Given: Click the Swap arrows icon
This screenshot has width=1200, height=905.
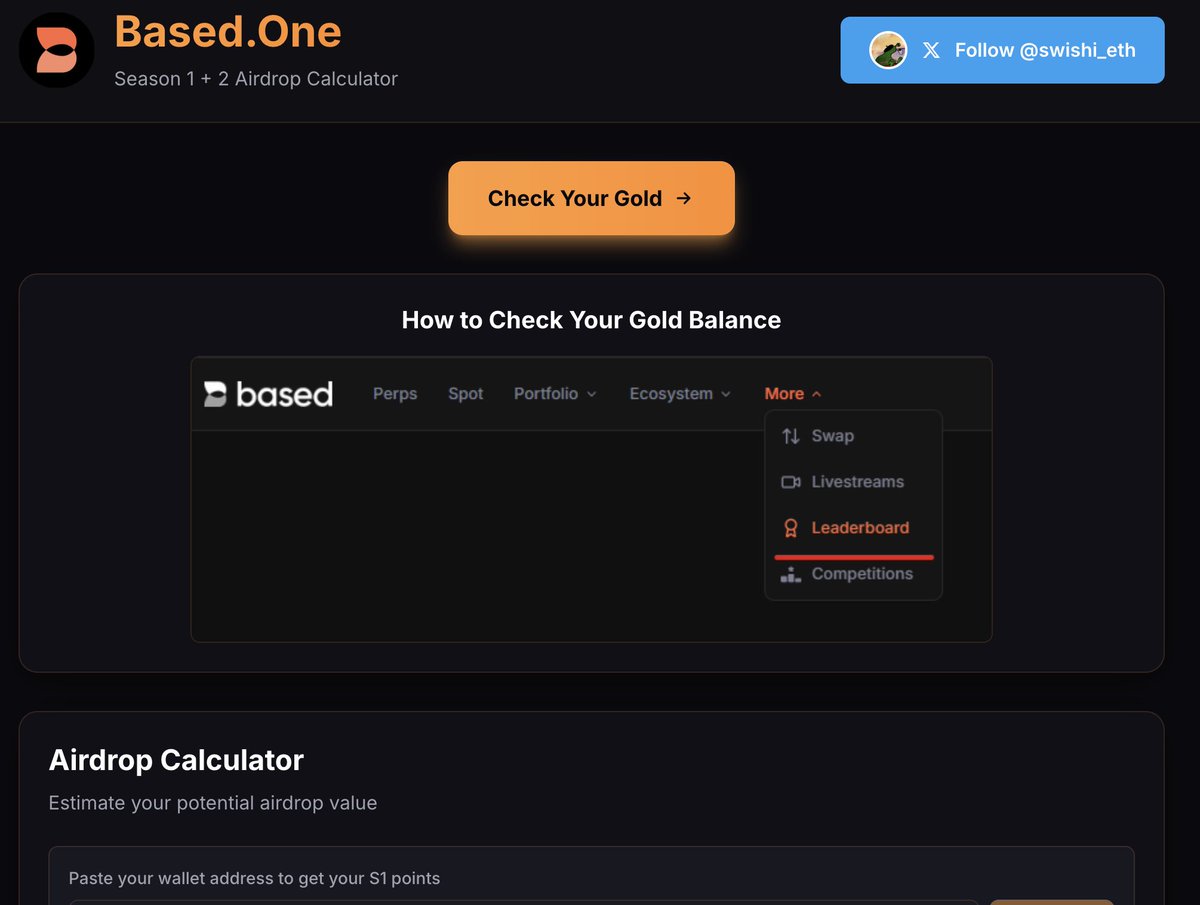Looking at the screenshot, I should (x=790, y=436).
